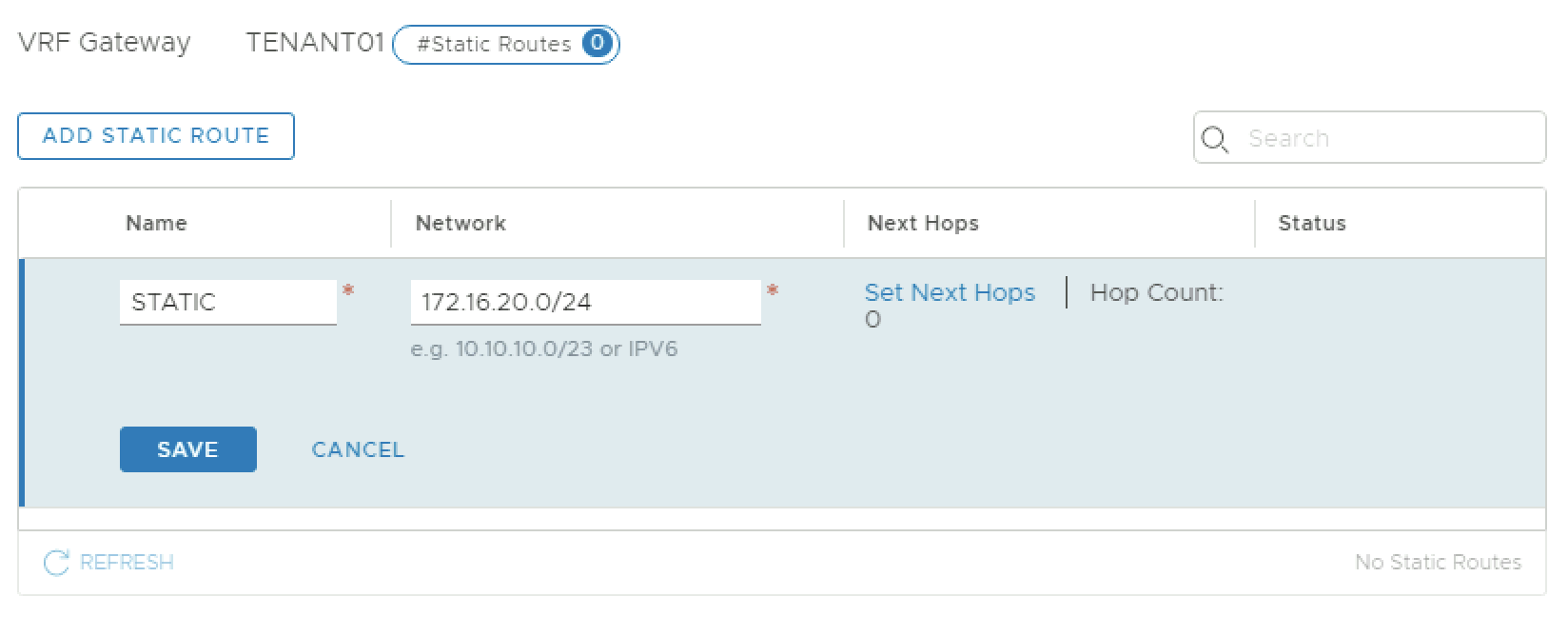Screen dimensions: 1568x617
Task: Click the TENANT01 gateway name
Action: tap(314, 43)
